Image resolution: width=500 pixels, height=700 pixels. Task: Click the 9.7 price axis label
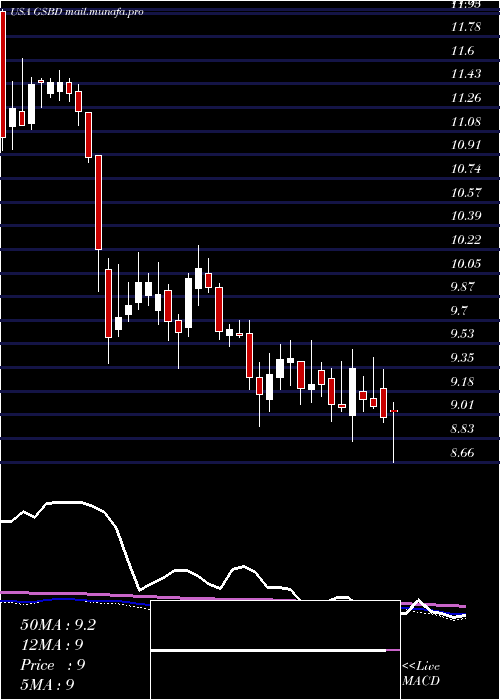(x=459, y=310)
